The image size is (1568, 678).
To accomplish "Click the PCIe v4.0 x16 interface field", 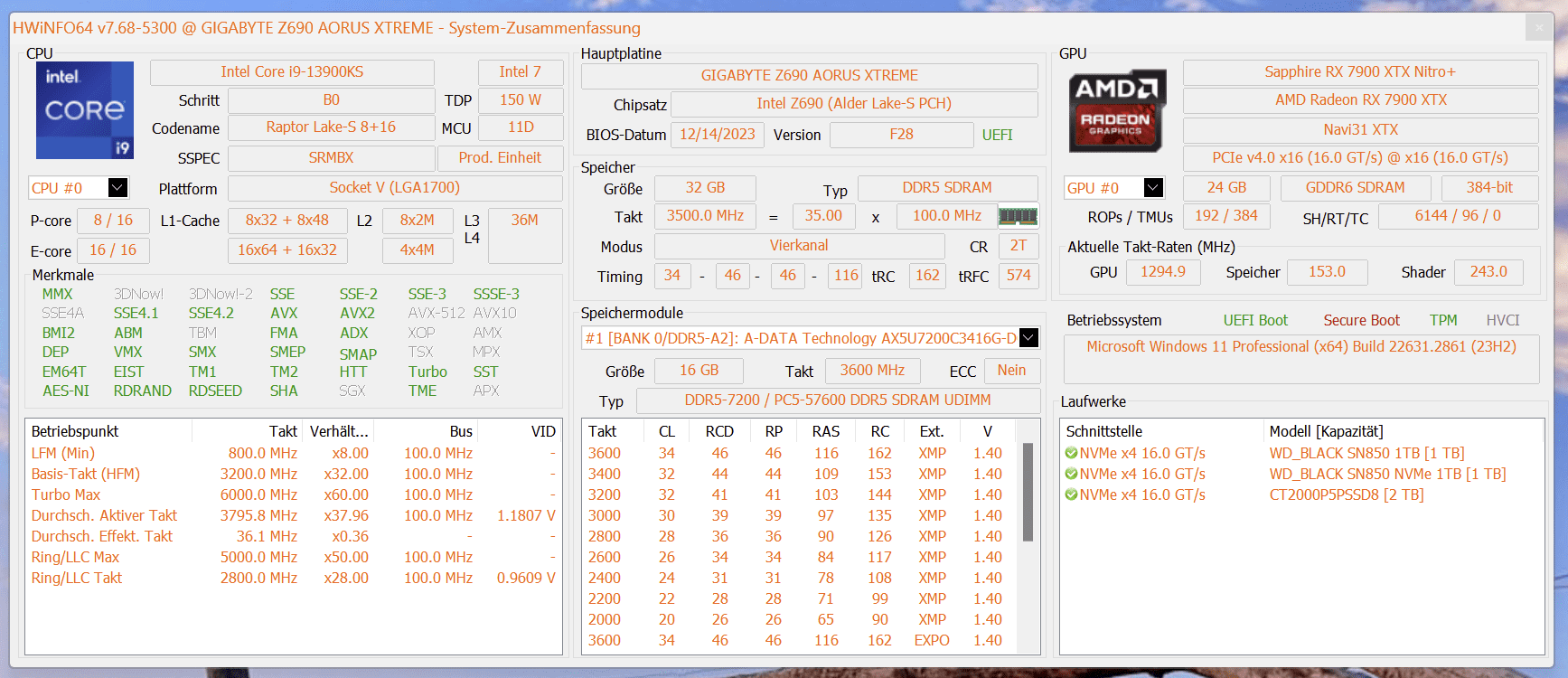I will [x=1360, y=158].
